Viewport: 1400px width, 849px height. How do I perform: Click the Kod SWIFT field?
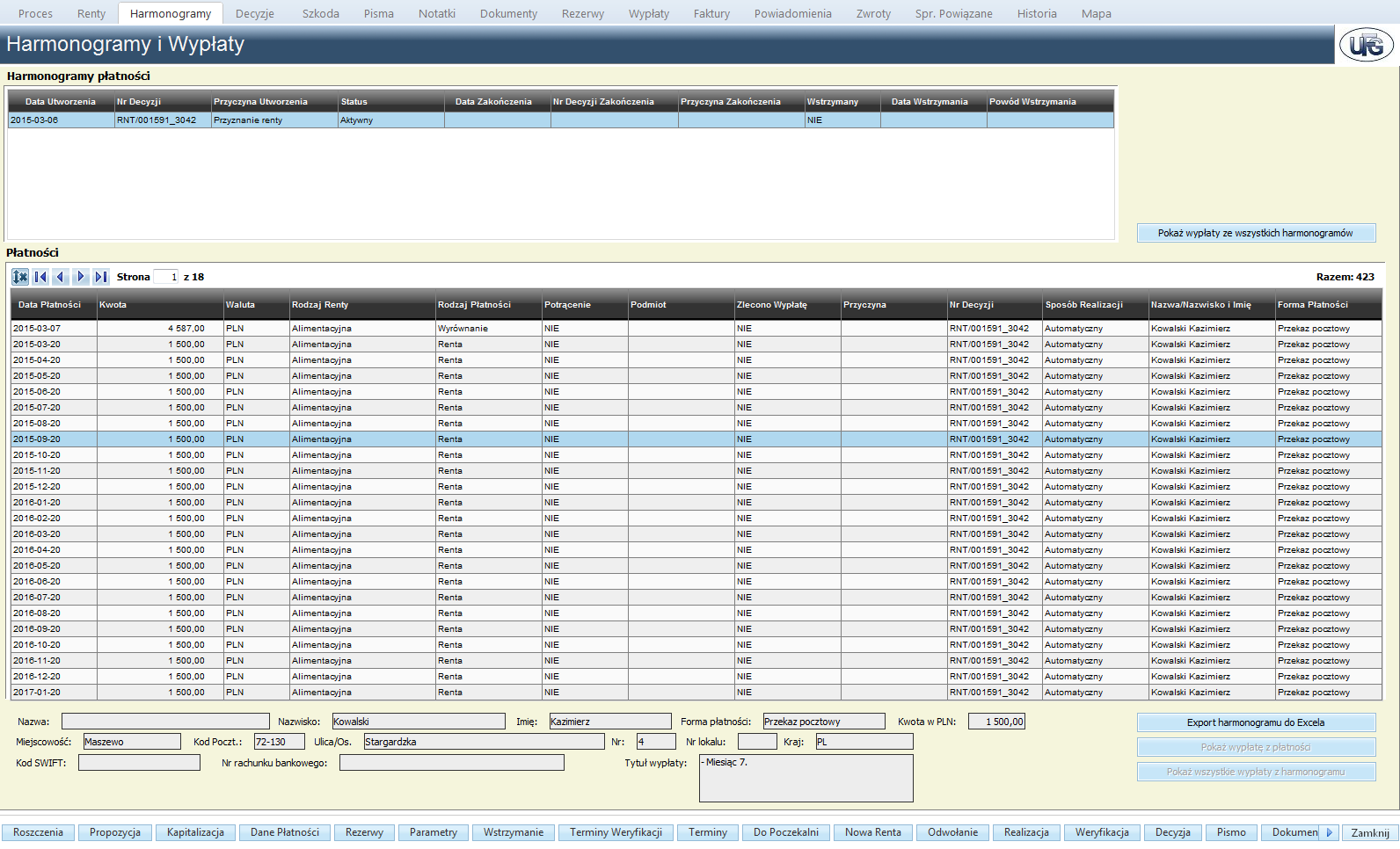pyautogui.click(x=139, y=763)
